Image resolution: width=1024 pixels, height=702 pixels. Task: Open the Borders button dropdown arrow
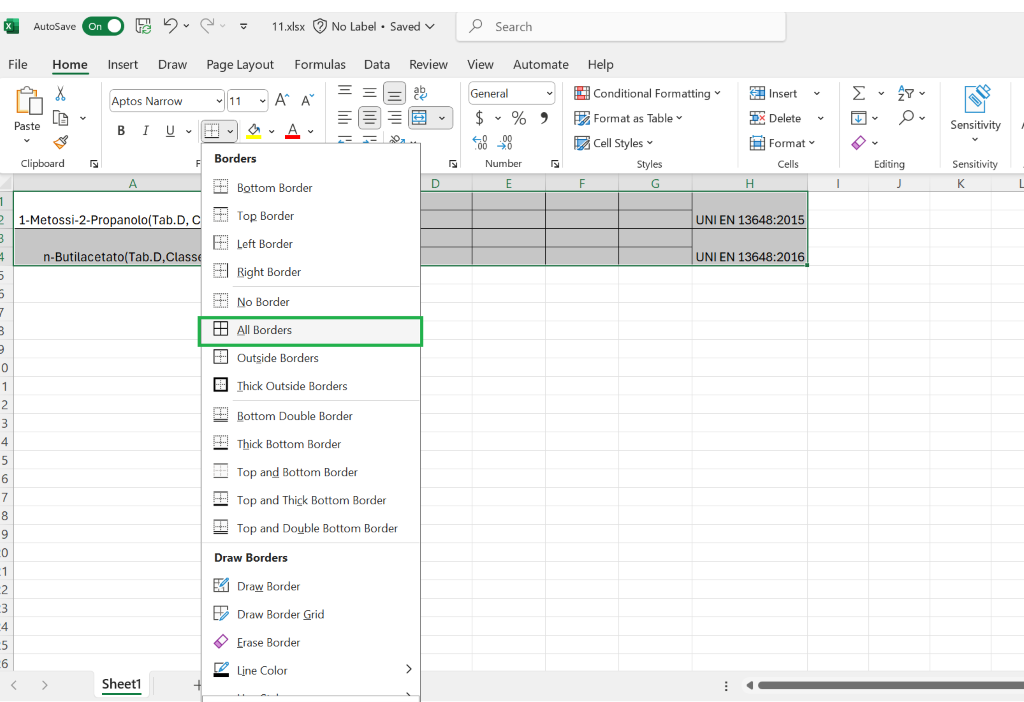[x=230, y=131]
